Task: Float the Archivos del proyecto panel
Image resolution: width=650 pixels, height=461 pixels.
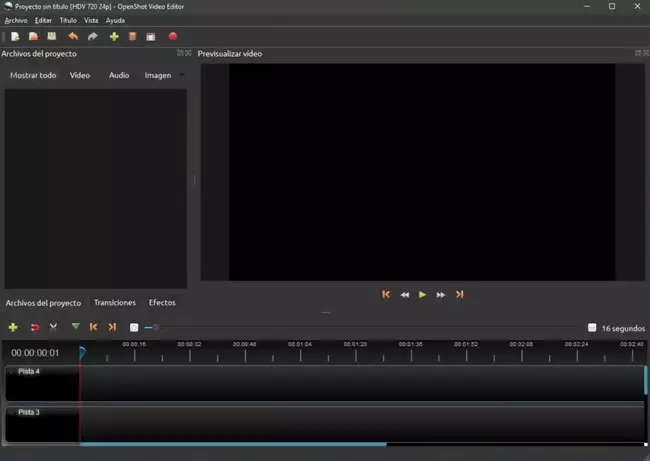Action: coord(180,53)
